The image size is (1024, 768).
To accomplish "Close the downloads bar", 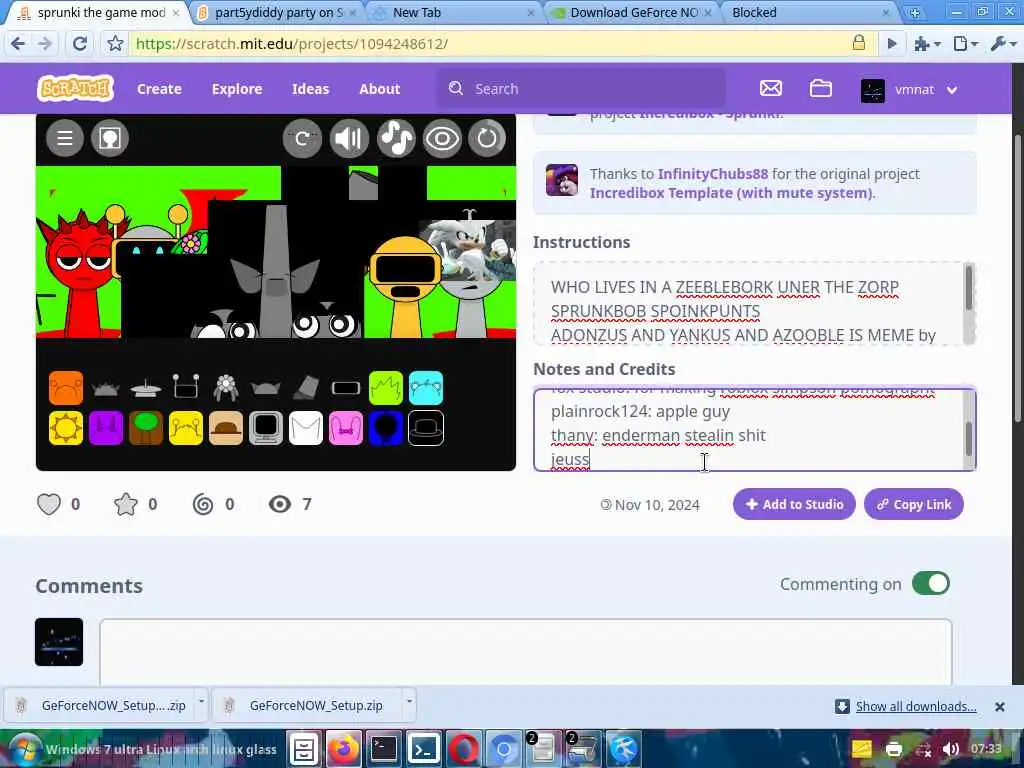I will pyautogui.click(x=999, y=707).
